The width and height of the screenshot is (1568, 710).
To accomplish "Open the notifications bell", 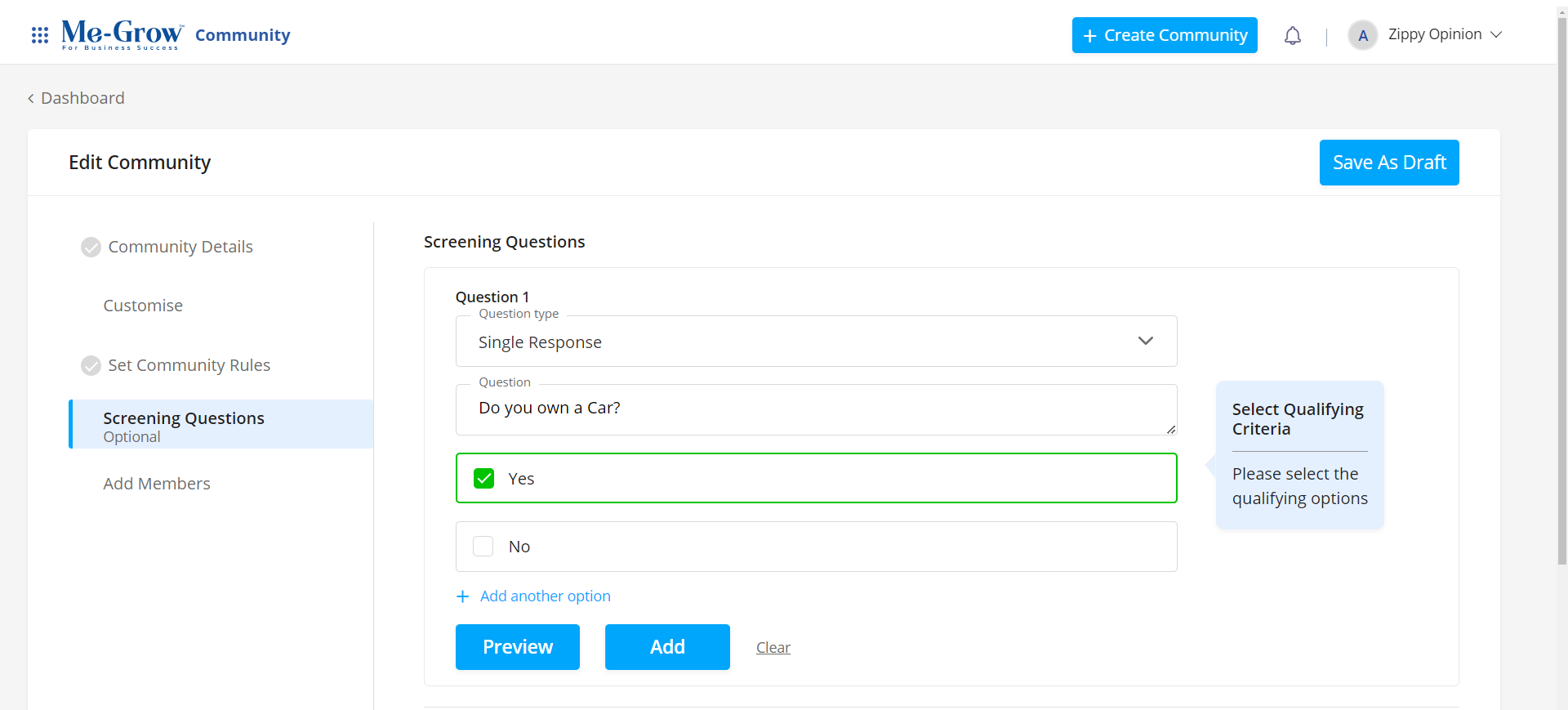I will [1292, 36].
